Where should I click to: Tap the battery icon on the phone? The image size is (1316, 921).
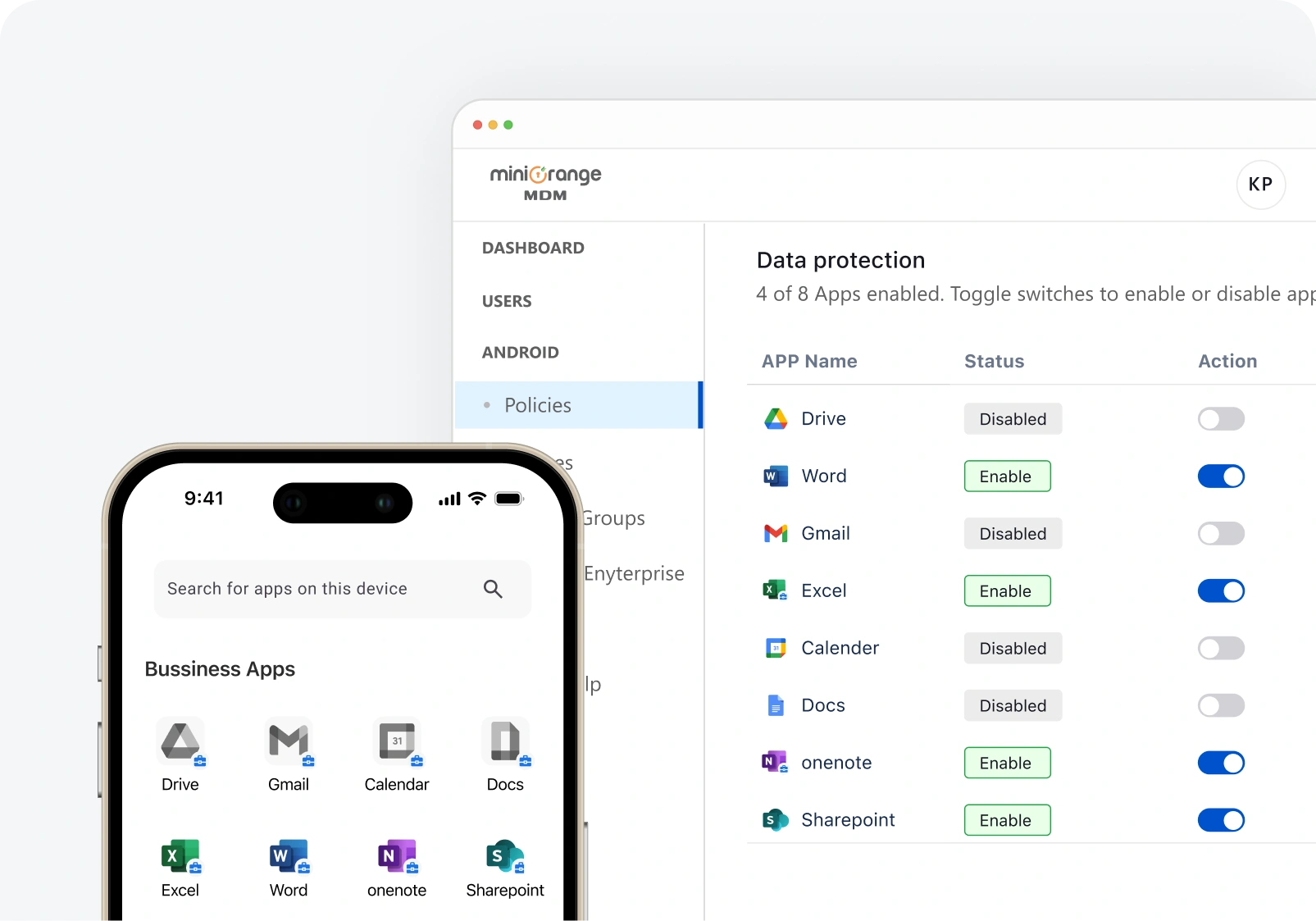pyautogui.click(x=509, y=498)
